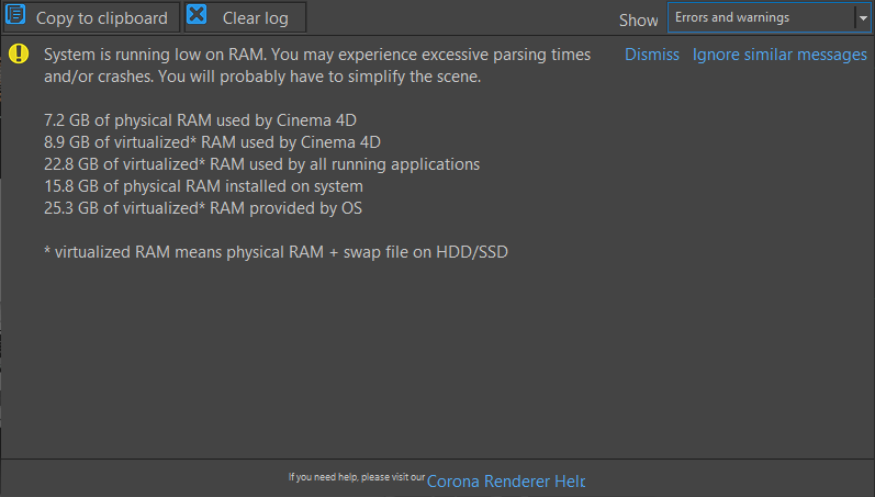Screen dimensions: 875x497
Task: Dismiss the low RAM warning message
Action: [x=652, y=55]
